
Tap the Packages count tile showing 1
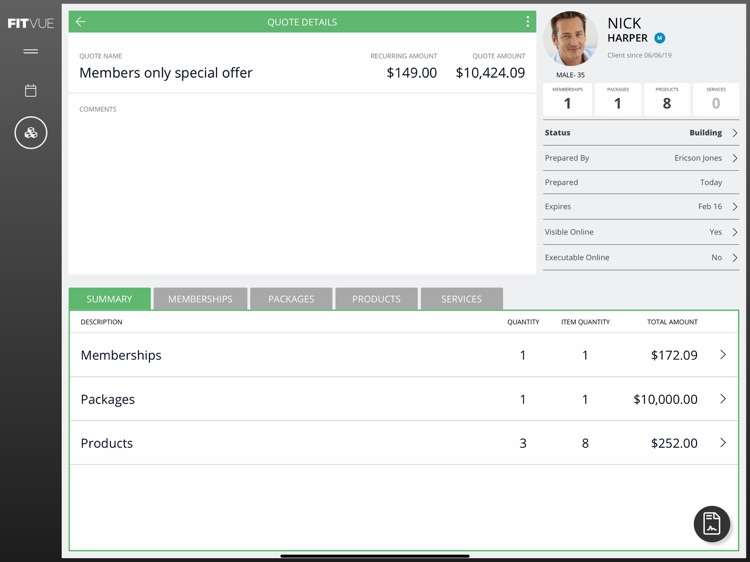click(618, 99)
